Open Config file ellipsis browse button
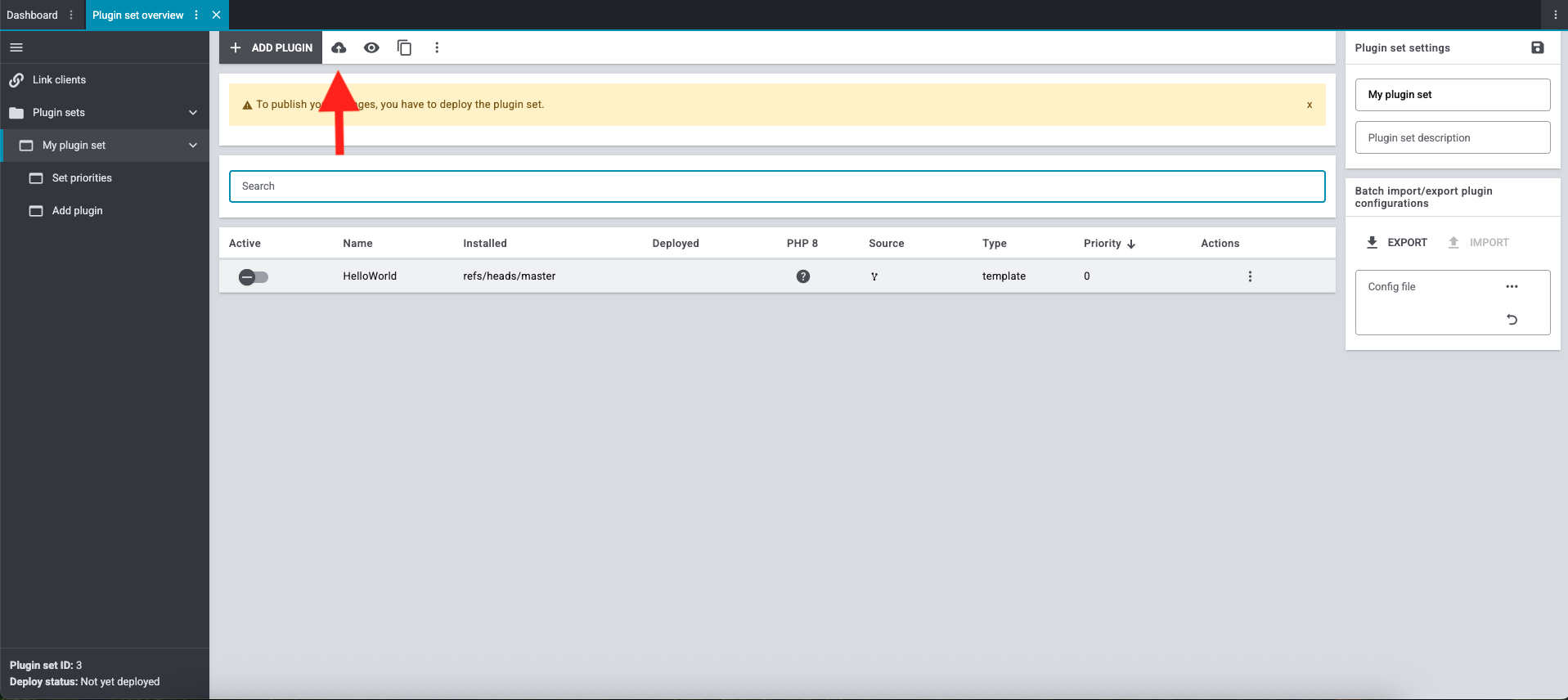Screen dimensions: 1568x700 1512,286
